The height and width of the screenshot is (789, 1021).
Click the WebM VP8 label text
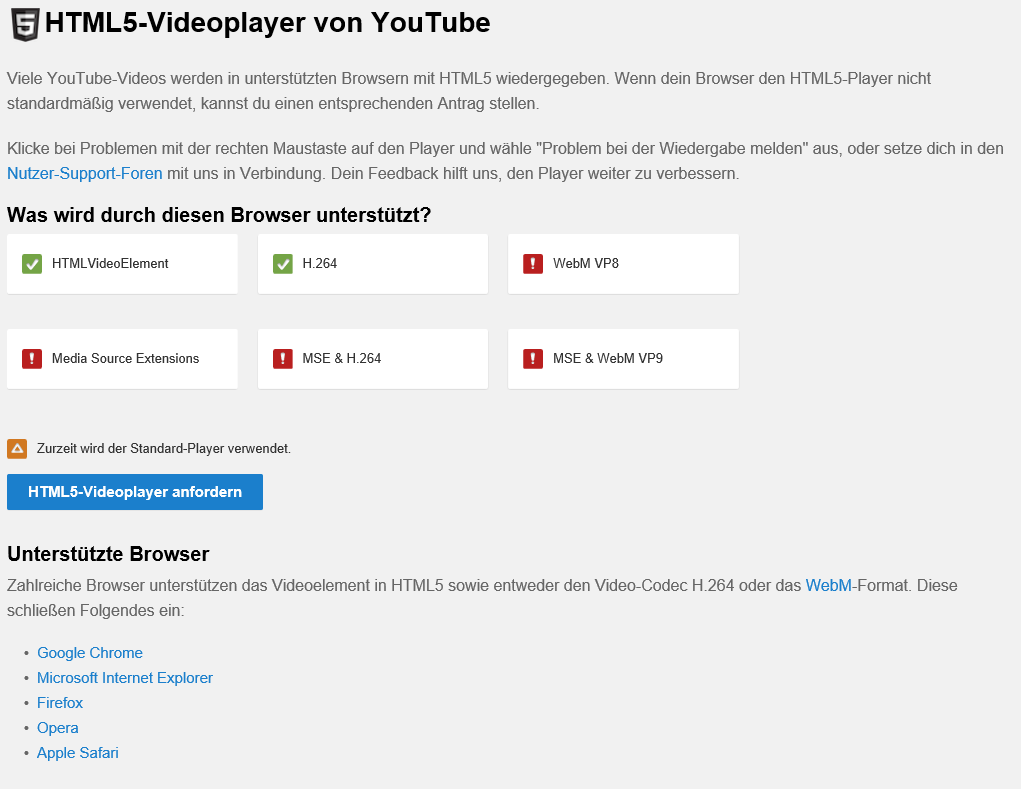point(586,264)
